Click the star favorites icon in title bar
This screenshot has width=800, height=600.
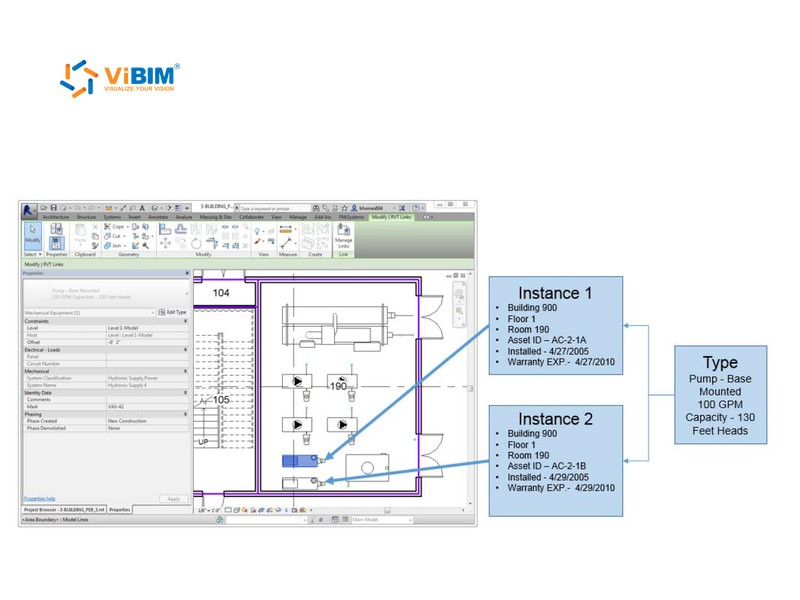click(x=344, y=208)
